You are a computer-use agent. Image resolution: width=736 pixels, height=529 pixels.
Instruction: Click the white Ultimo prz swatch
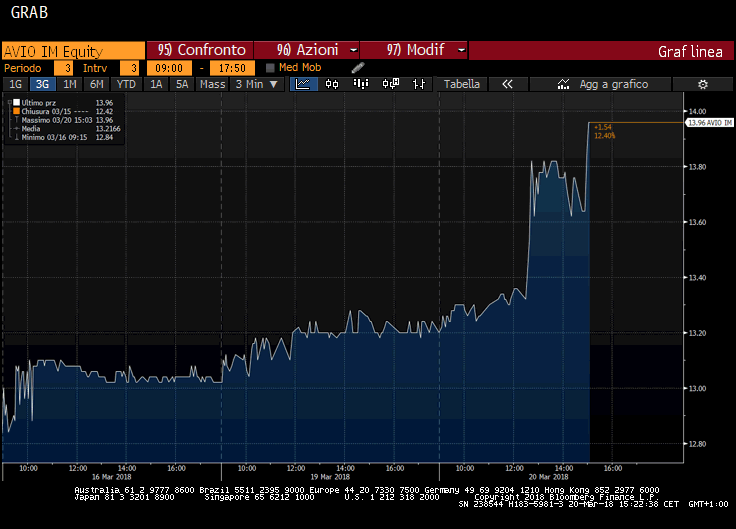tap(16, 102)
